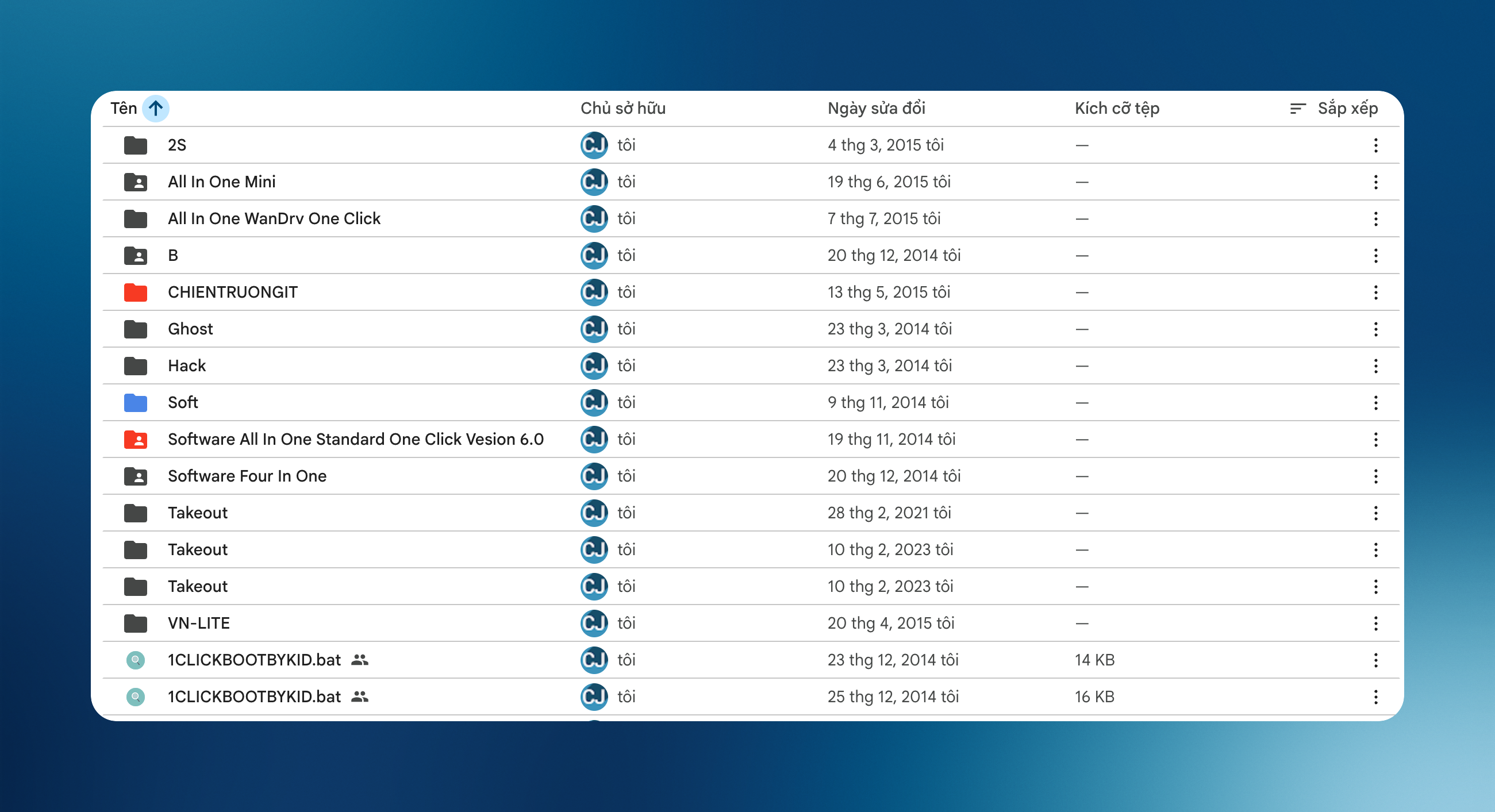Viewport: 1495px width, 812px height.
Task: Open more actions for All In One WanDrv One Click
Action: pos(1375,219)
